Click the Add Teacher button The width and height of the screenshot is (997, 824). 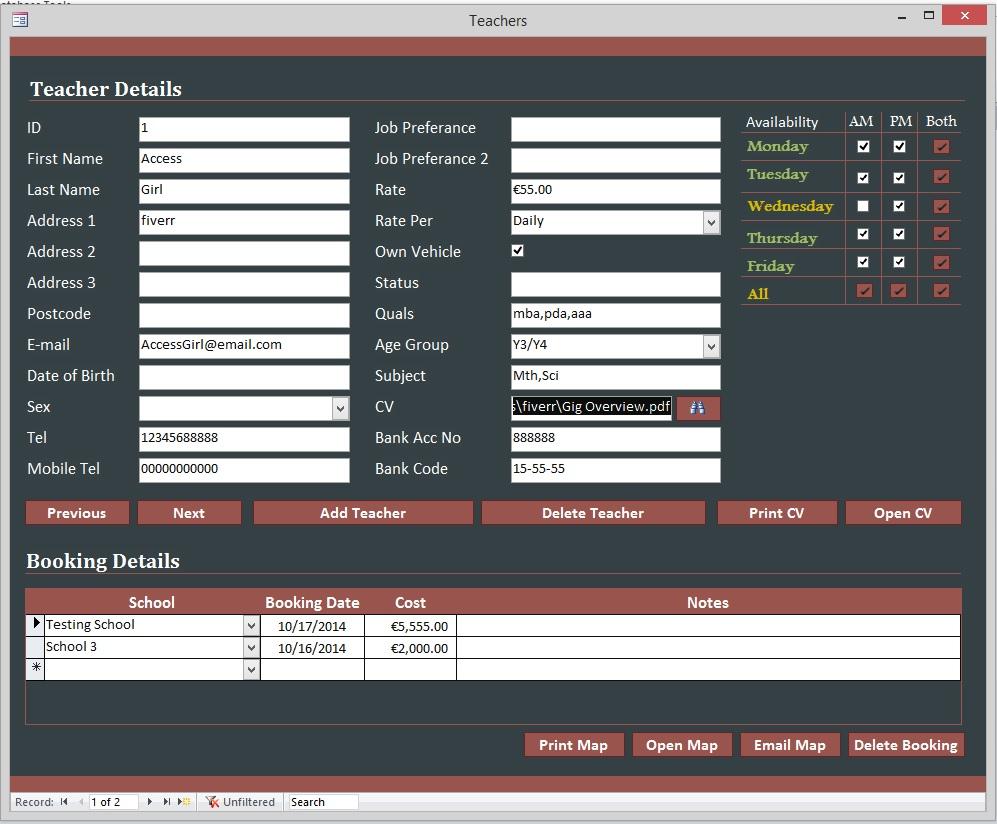(x=362, y=512)
